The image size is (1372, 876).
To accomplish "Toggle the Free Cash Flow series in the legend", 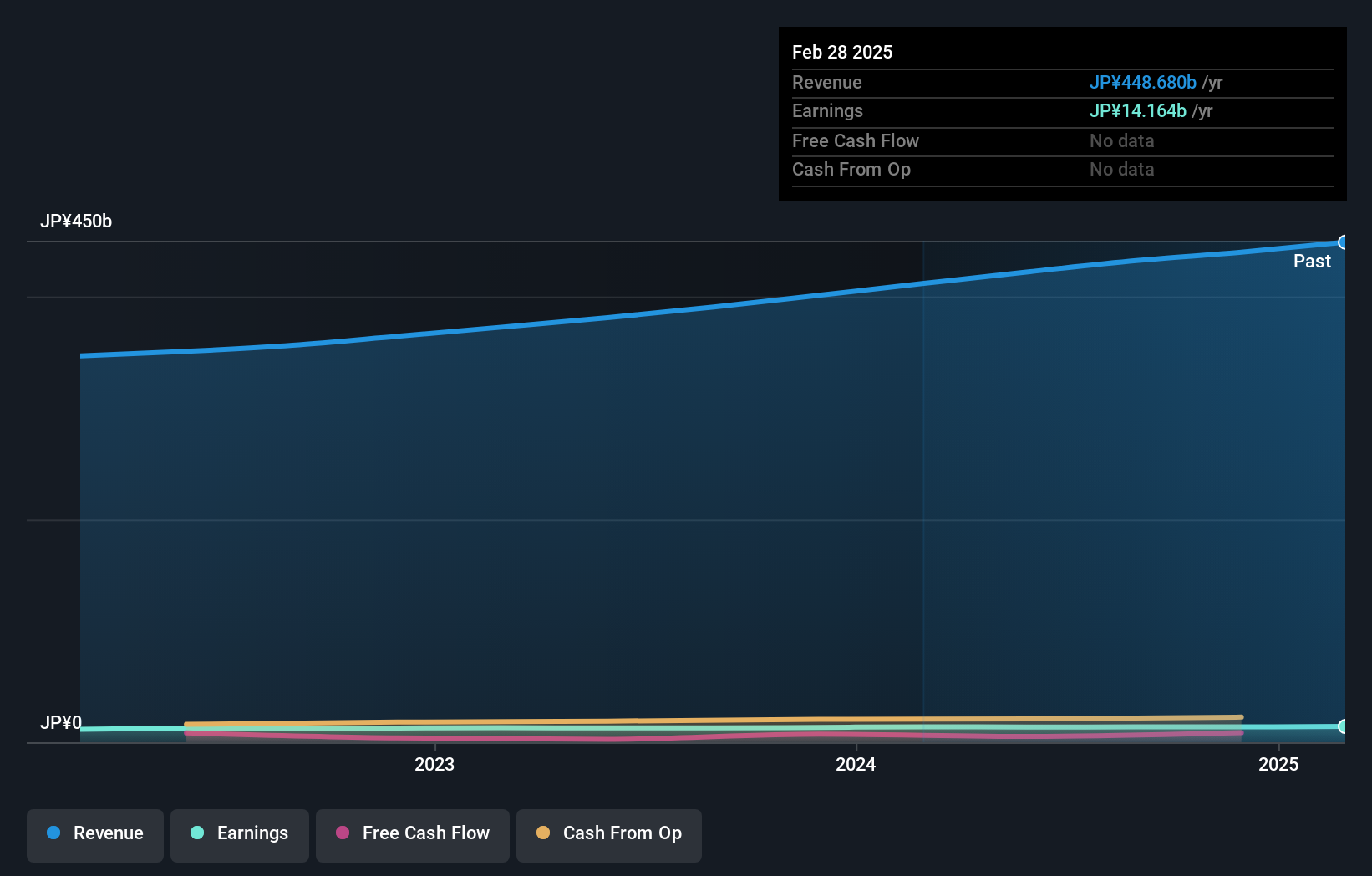I will [x=413, y=835].
